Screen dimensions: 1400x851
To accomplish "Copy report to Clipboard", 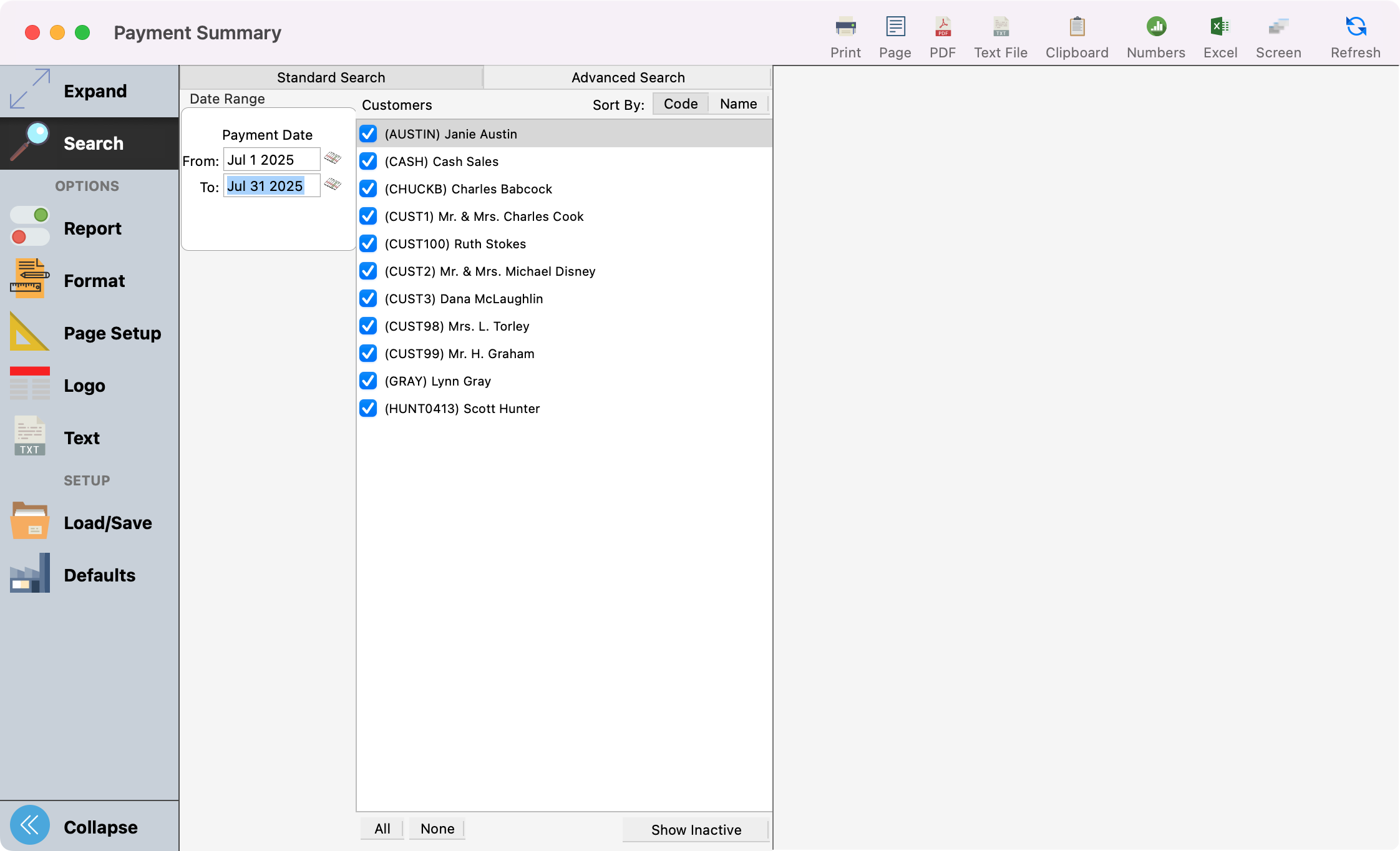I will (x=1076, y=34).
